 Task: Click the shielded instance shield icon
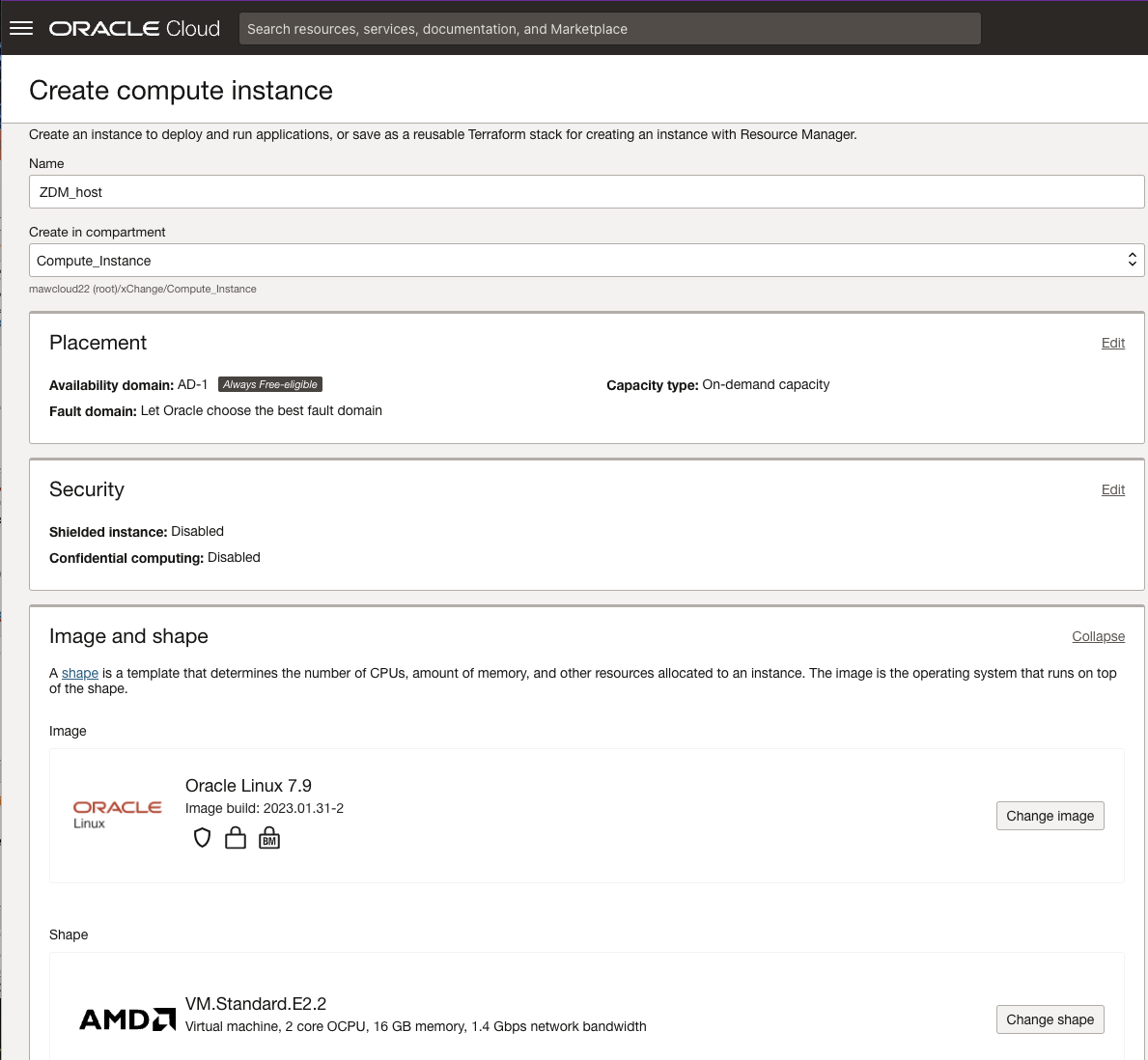coord(202,838)
